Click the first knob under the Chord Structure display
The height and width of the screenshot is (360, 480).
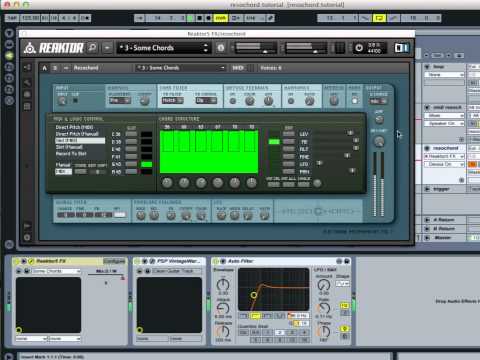167,183
